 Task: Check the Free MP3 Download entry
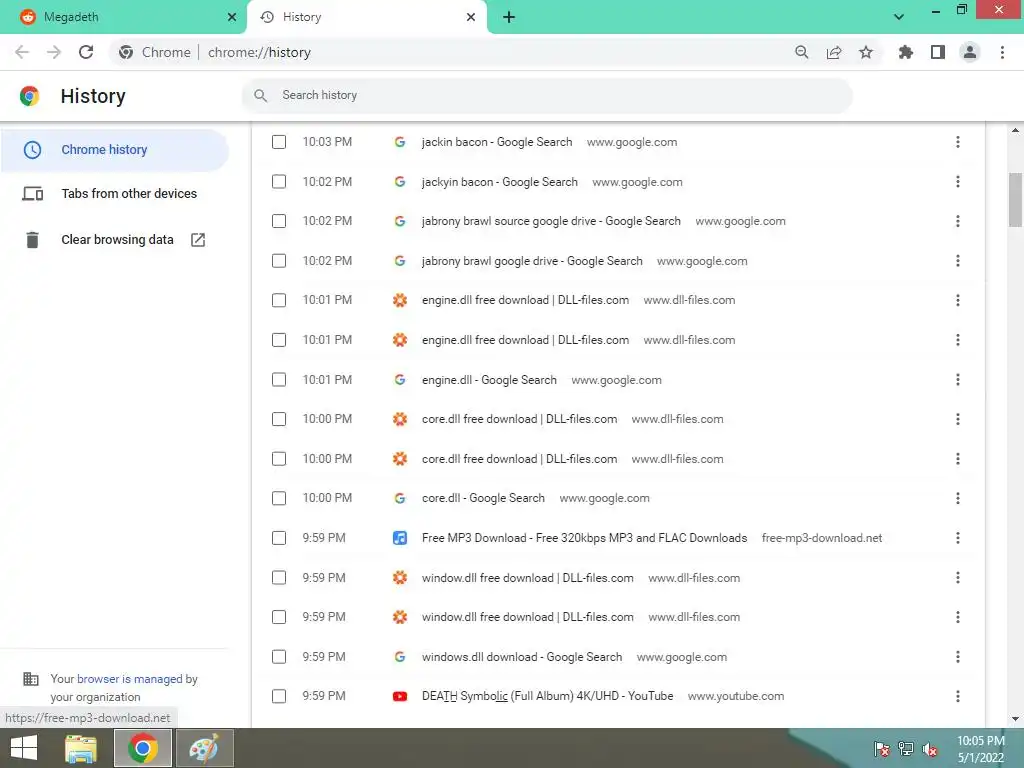point(279,538)
